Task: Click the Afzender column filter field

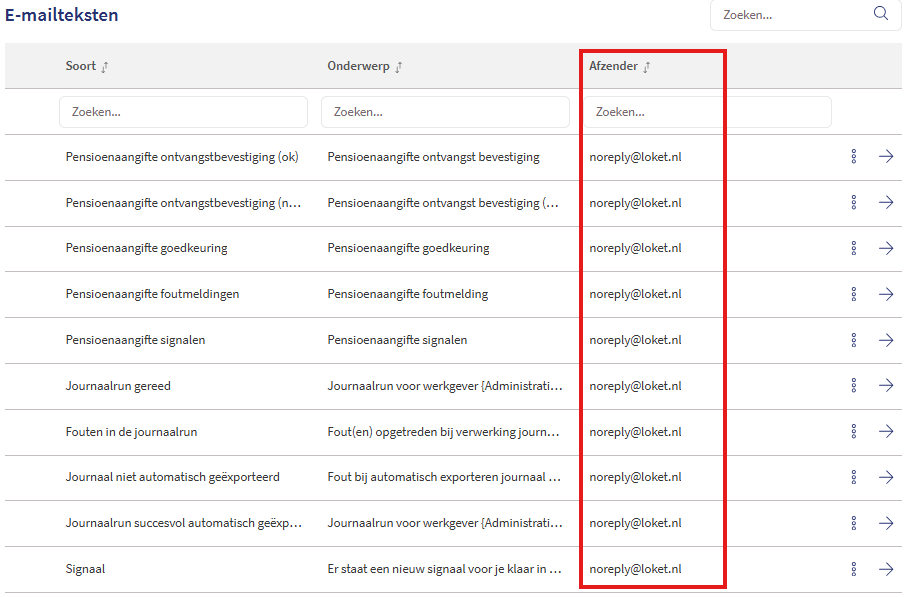Action: (x=707, y=112)
